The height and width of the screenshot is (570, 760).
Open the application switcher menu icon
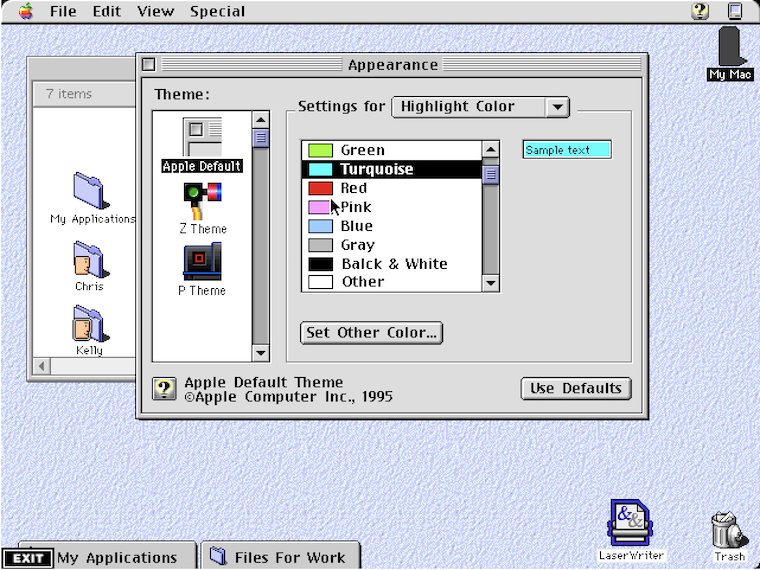click(735, 11)
